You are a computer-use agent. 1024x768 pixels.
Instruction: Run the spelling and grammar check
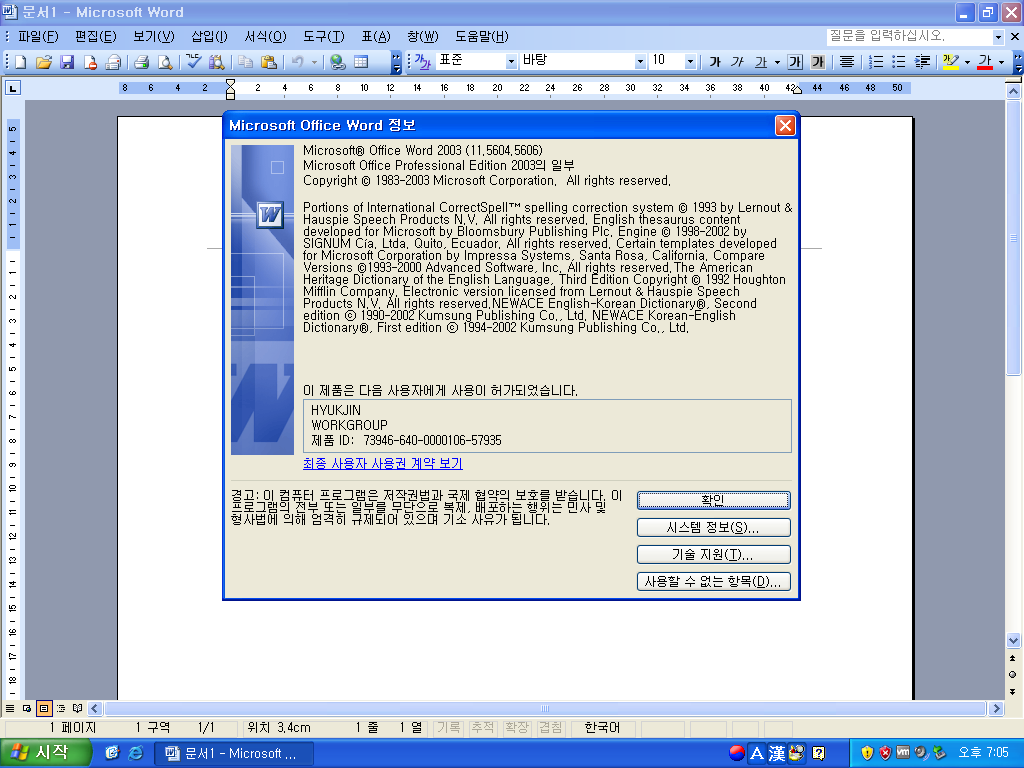(193, 62)
